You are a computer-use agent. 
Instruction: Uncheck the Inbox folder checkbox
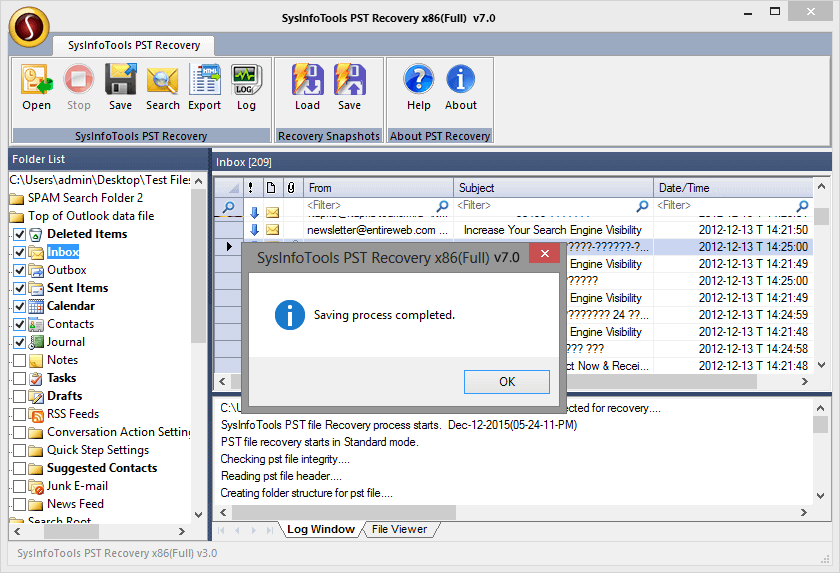19,252
